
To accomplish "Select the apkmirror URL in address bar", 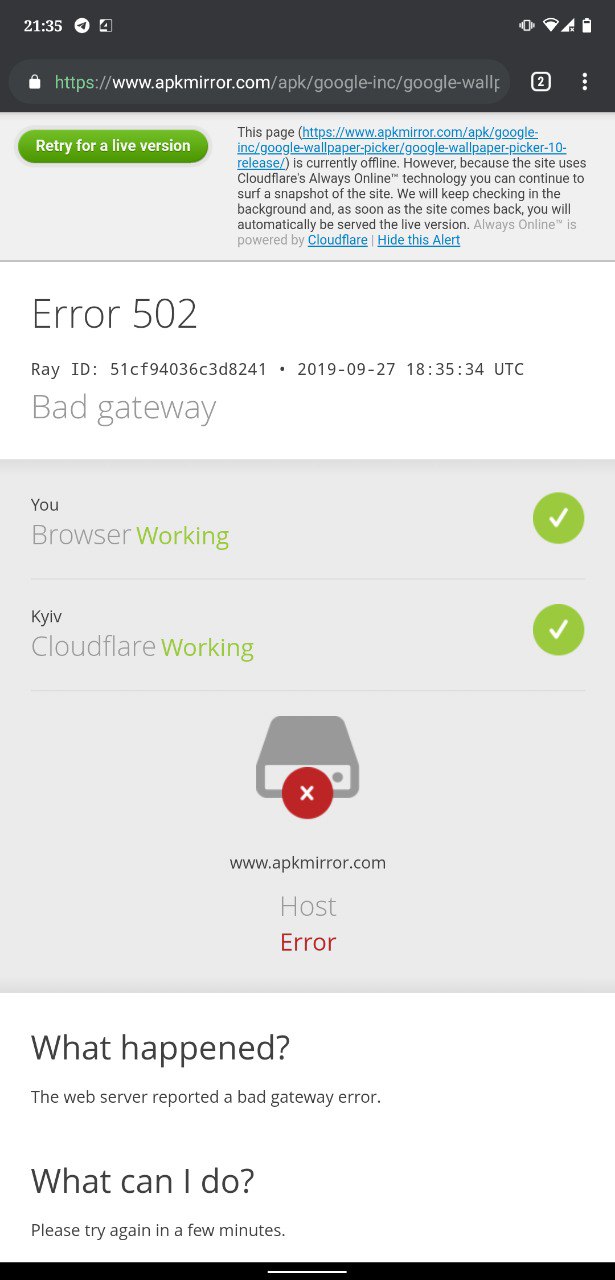I will (x=277, y=83).
